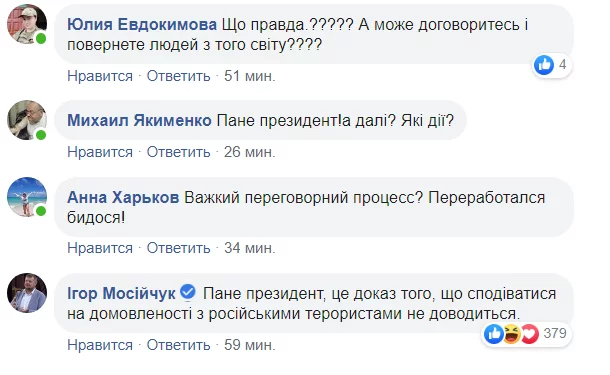Click Нравится under Ігор Мосійчук's comment
The image size is (610, 375).
[x=100, y=345]
